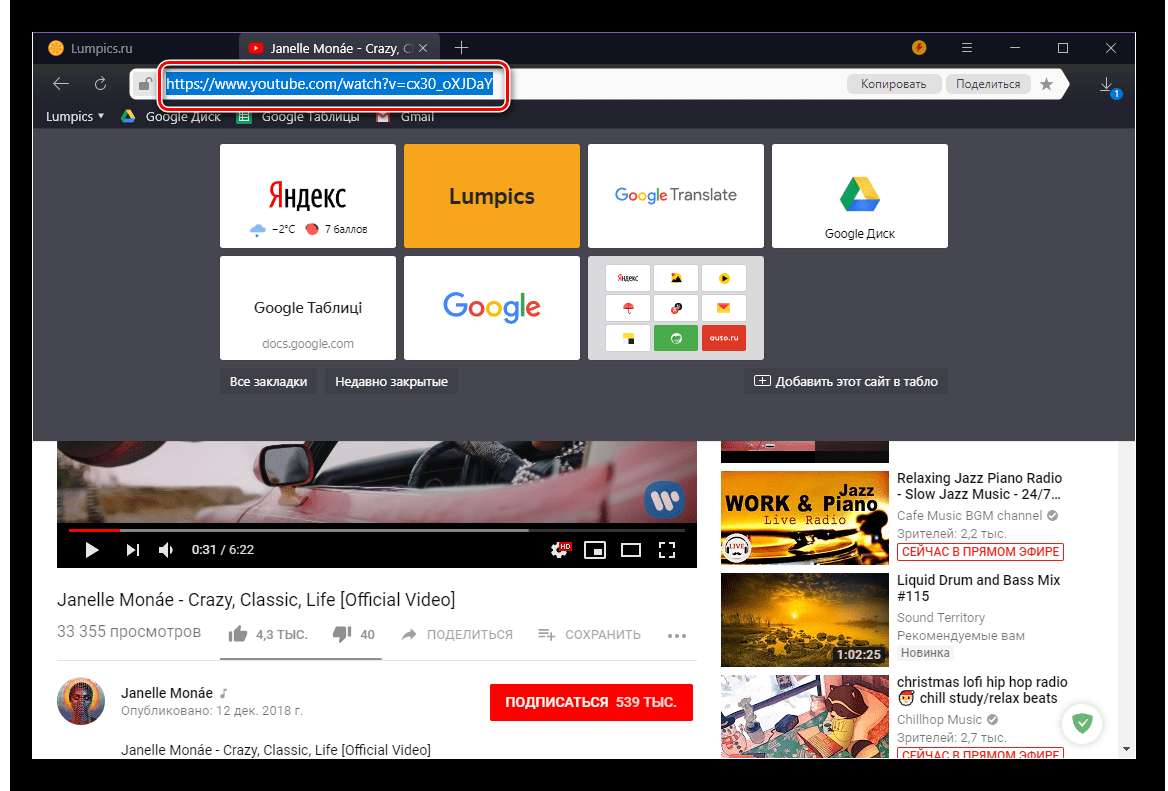Click the 33 355 просмотров view count

129,632
